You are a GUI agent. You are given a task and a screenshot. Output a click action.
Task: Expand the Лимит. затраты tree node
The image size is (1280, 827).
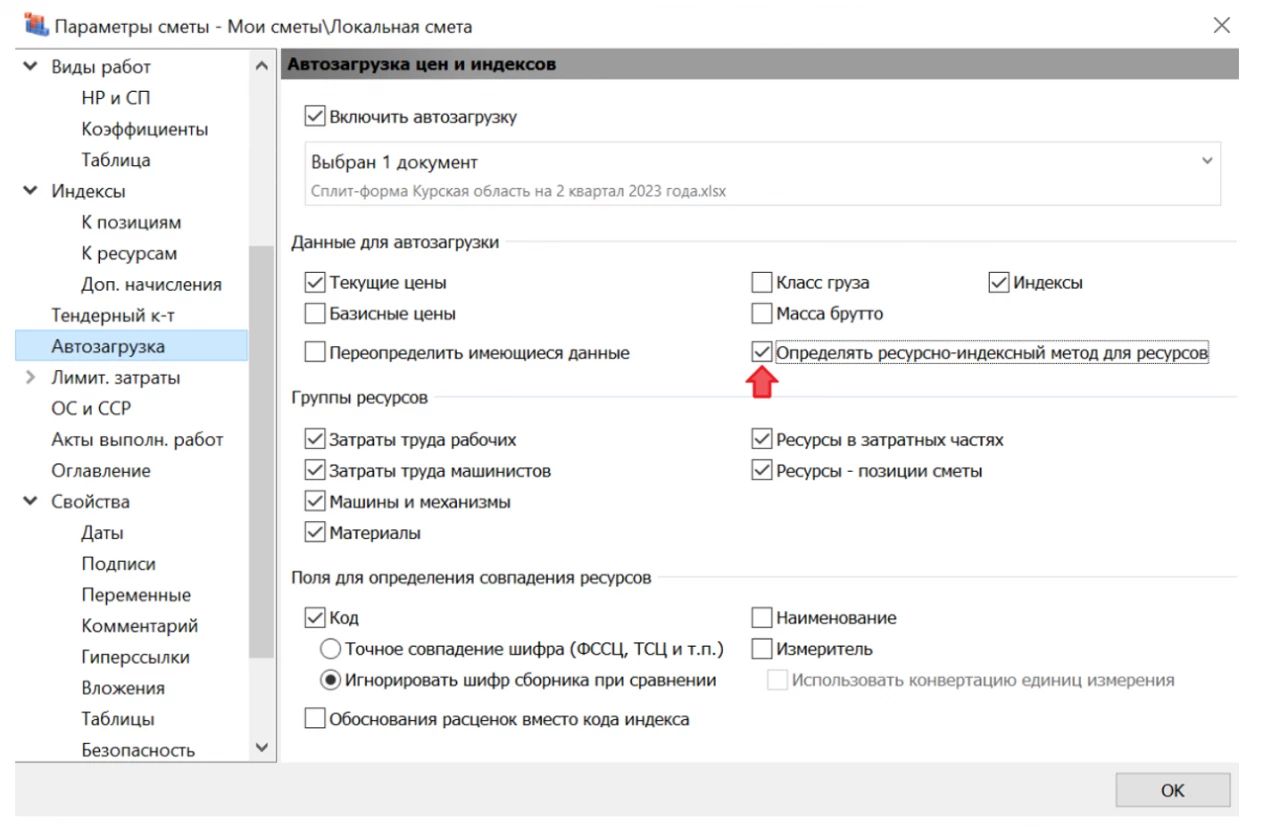(x=31, y=378)
